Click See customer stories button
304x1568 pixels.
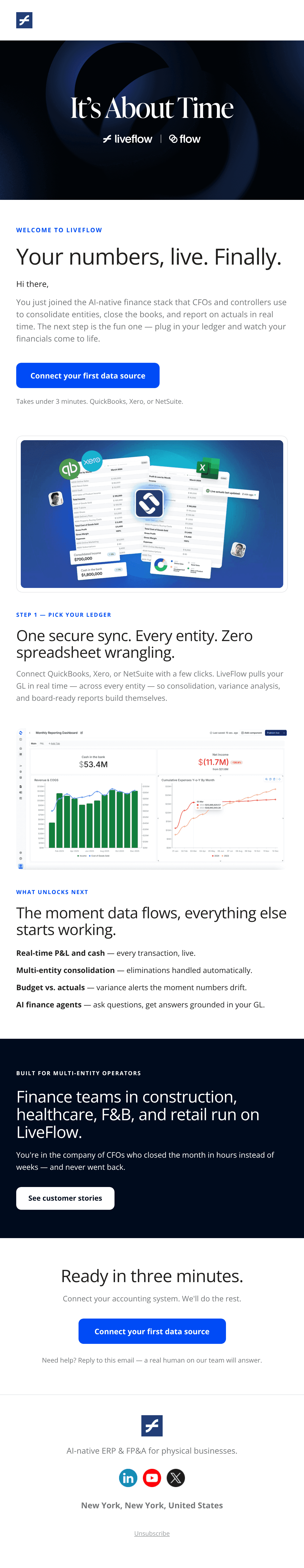click(65, 1198)
